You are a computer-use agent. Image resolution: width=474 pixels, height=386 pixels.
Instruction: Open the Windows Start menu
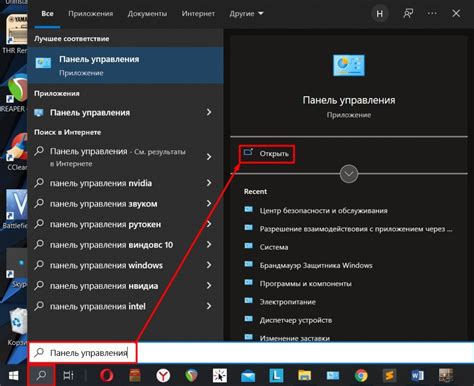pyautogui.click(x=13, y=376)
